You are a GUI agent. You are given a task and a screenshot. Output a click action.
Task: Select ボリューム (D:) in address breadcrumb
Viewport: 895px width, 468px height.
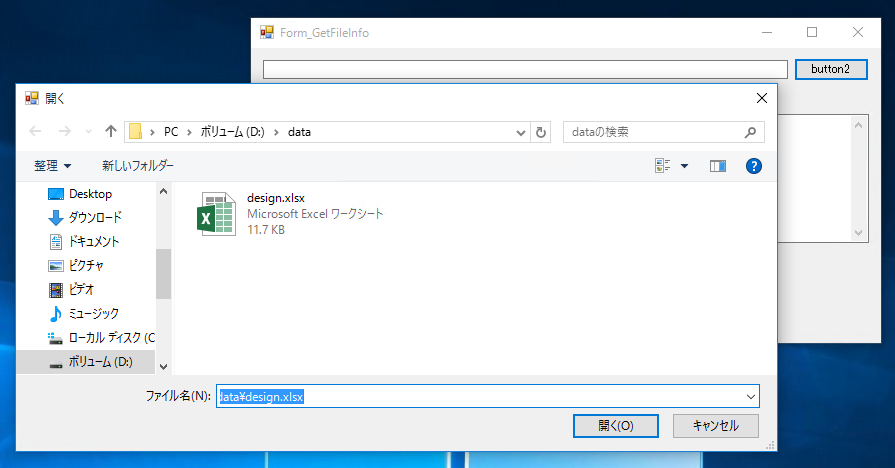coord(232,132)
